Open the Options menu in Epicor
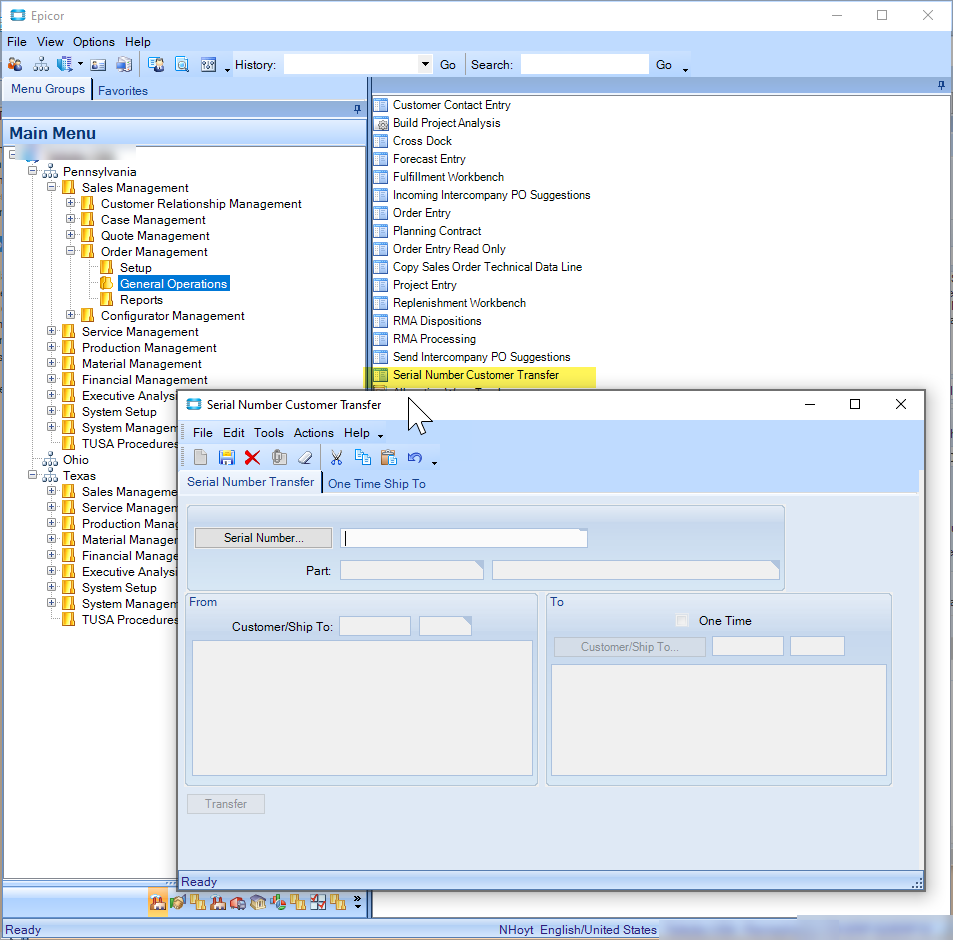The width and height of the screenshot is (953, 940). click(x=94, y=41)
